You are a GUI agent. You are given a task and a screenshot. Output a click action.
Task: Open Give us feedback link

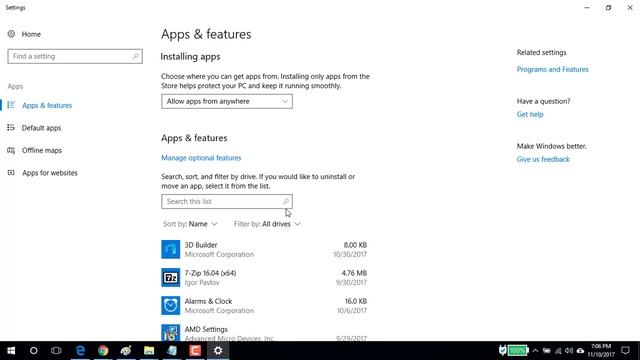tap(543, 159)
